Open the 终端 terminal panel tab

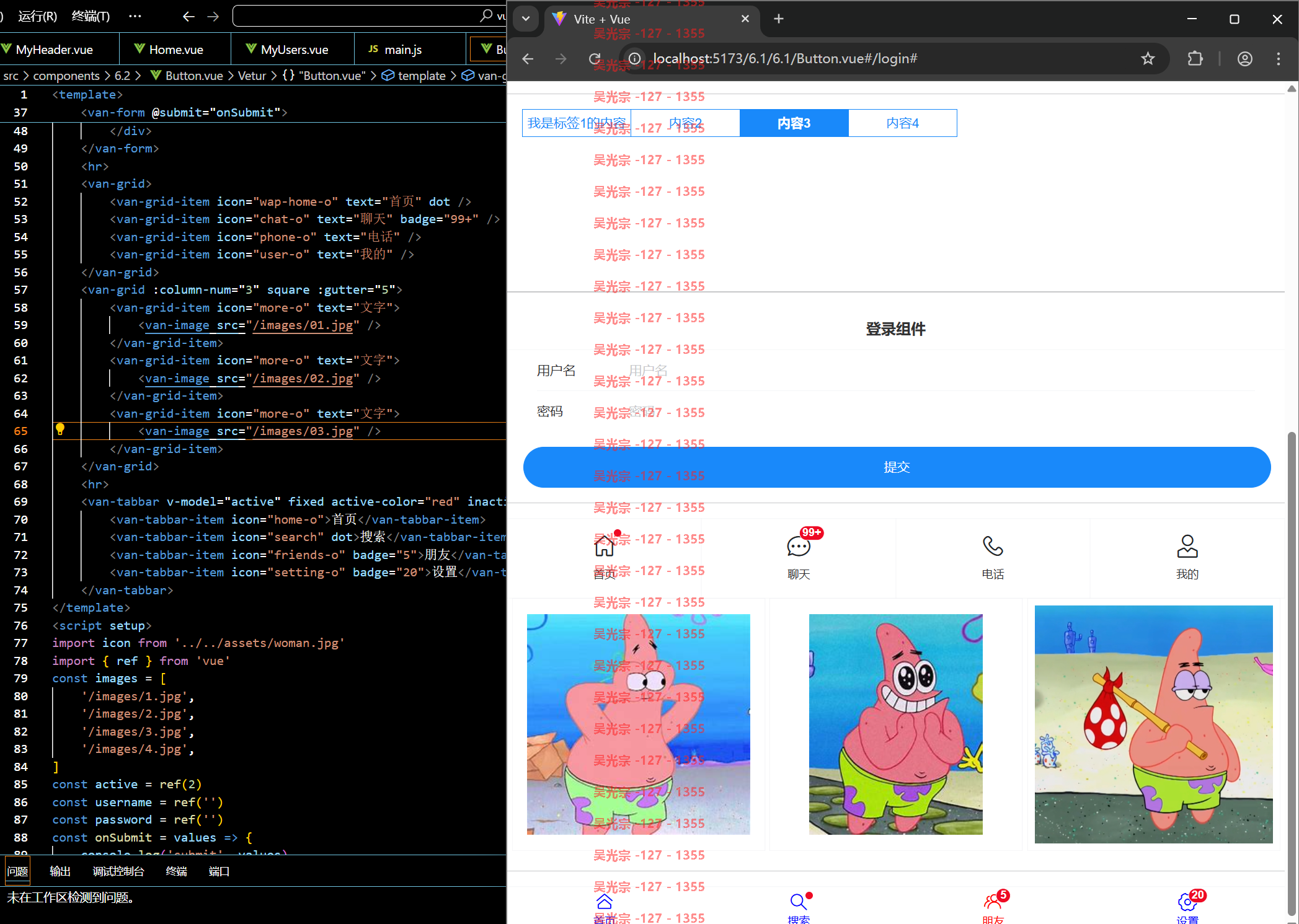pos(177,871)
